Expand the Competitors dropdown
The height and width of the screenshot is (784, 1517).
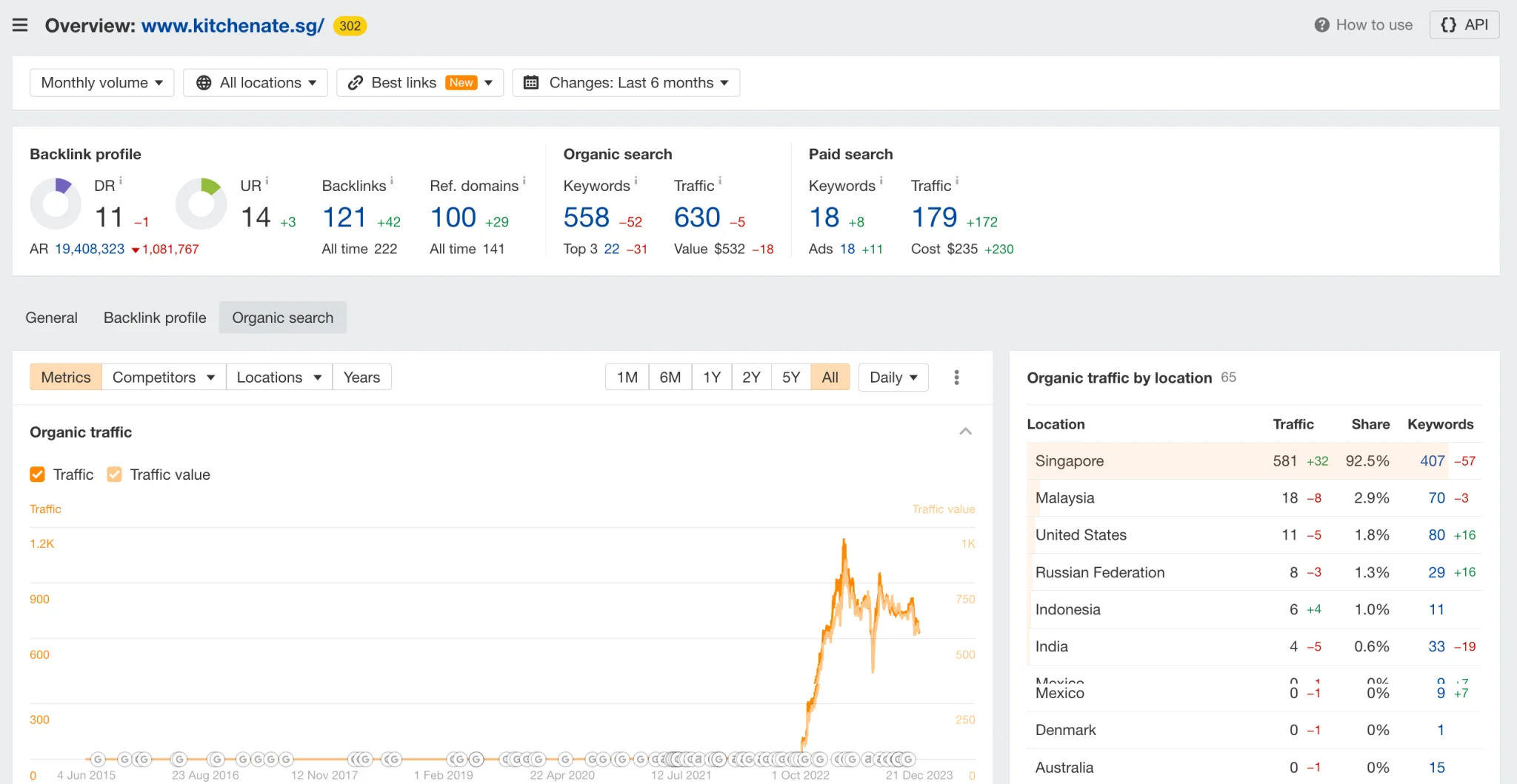[163, 378]
